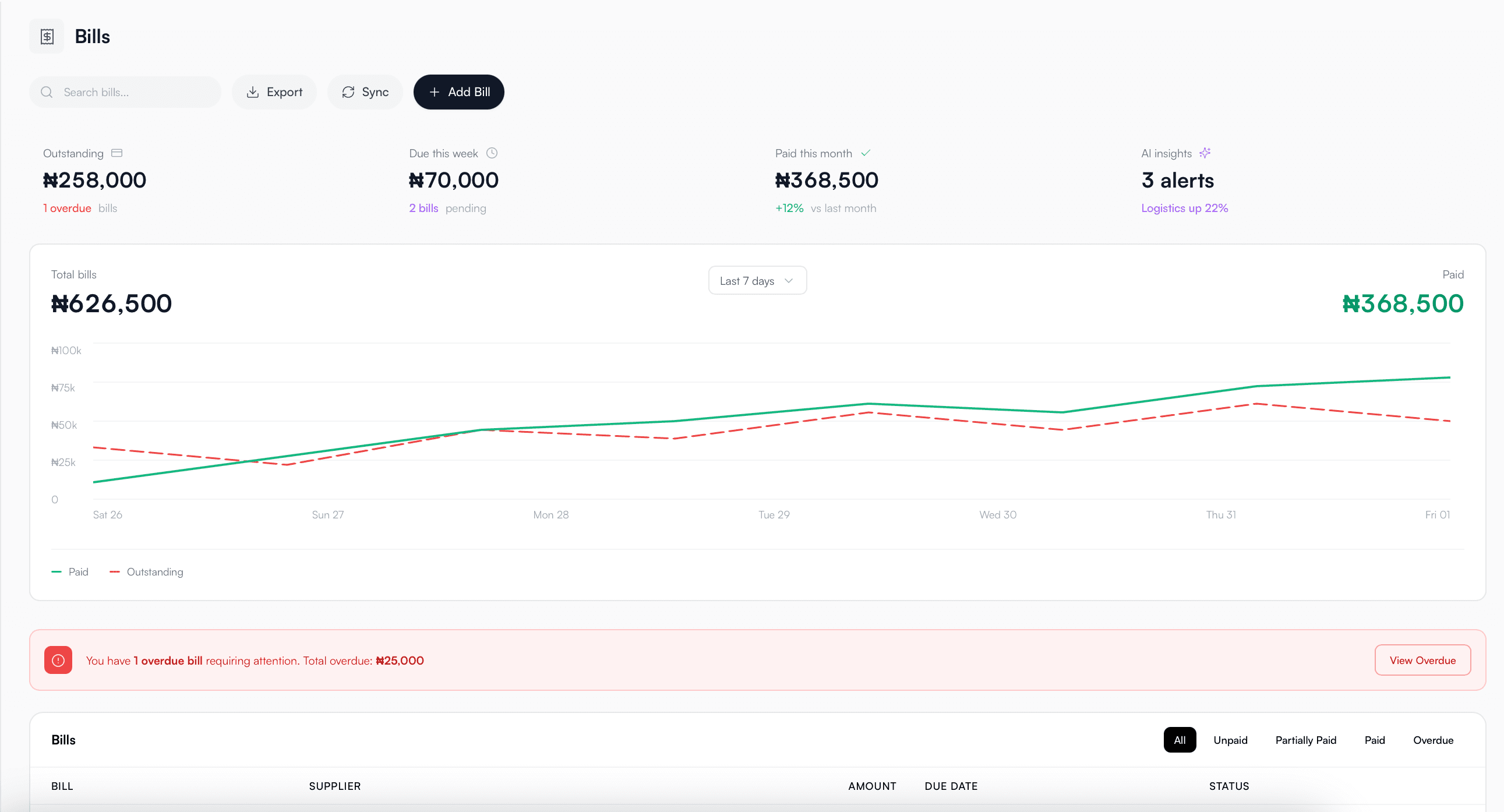Click the AI insights sparkle icon
The image size is (1504, 812).
click(1205, 153)
